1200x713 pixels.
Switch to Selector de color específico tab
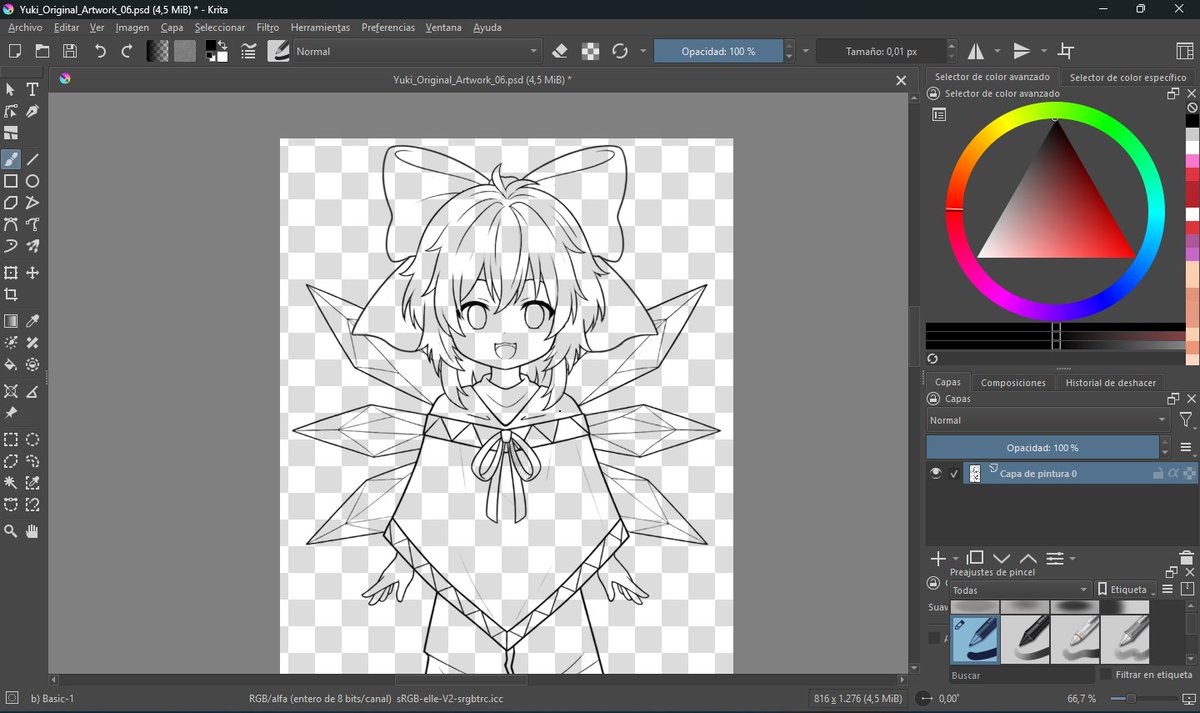point(1128,77)
